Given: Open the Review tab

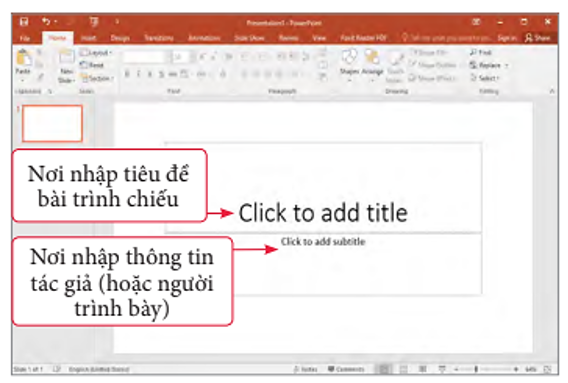Looking at the screenshot, I should point(289,38).
